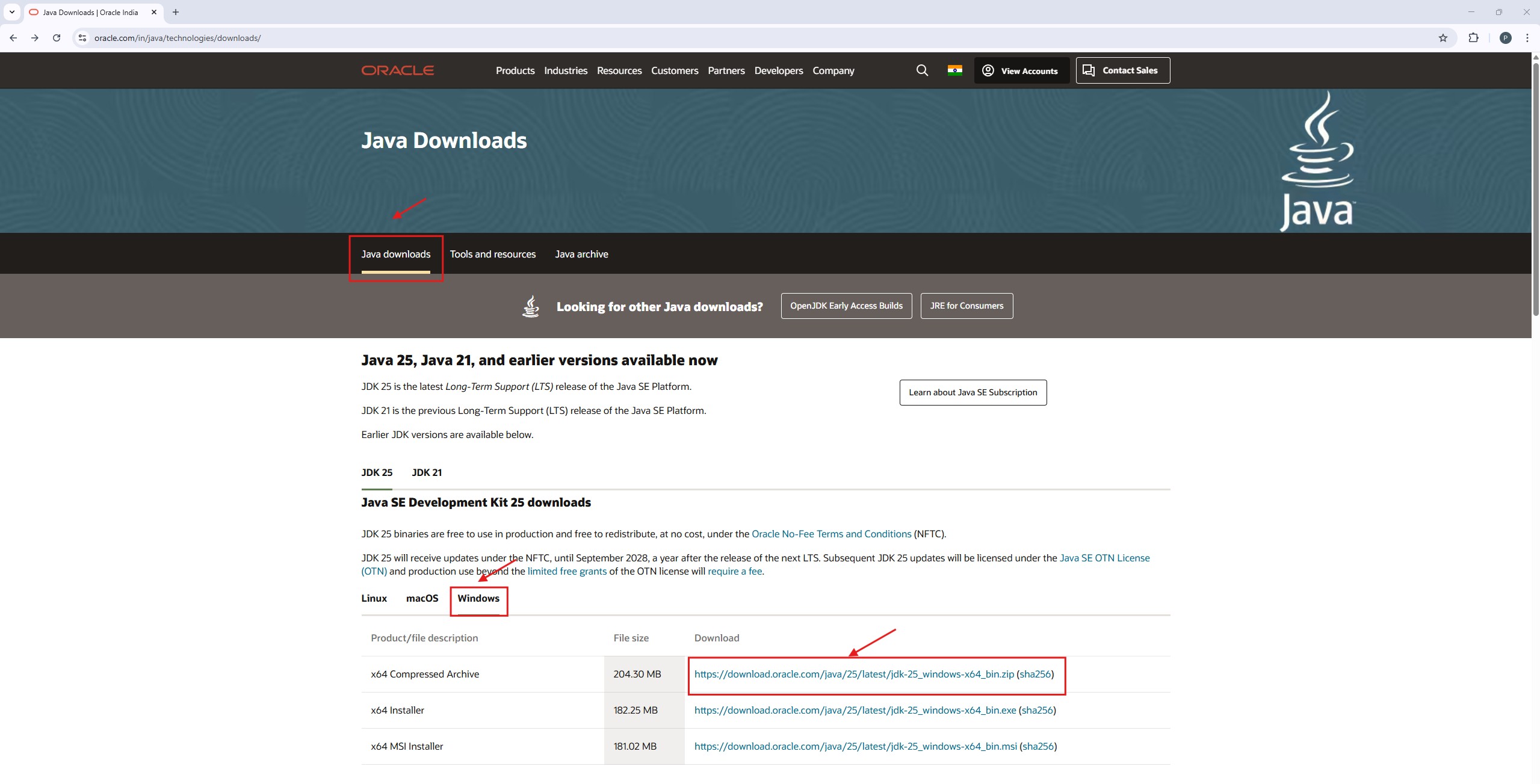Open the Chrome three-dot menu
1540x784 pixels.
click(x=1527, y=38)
